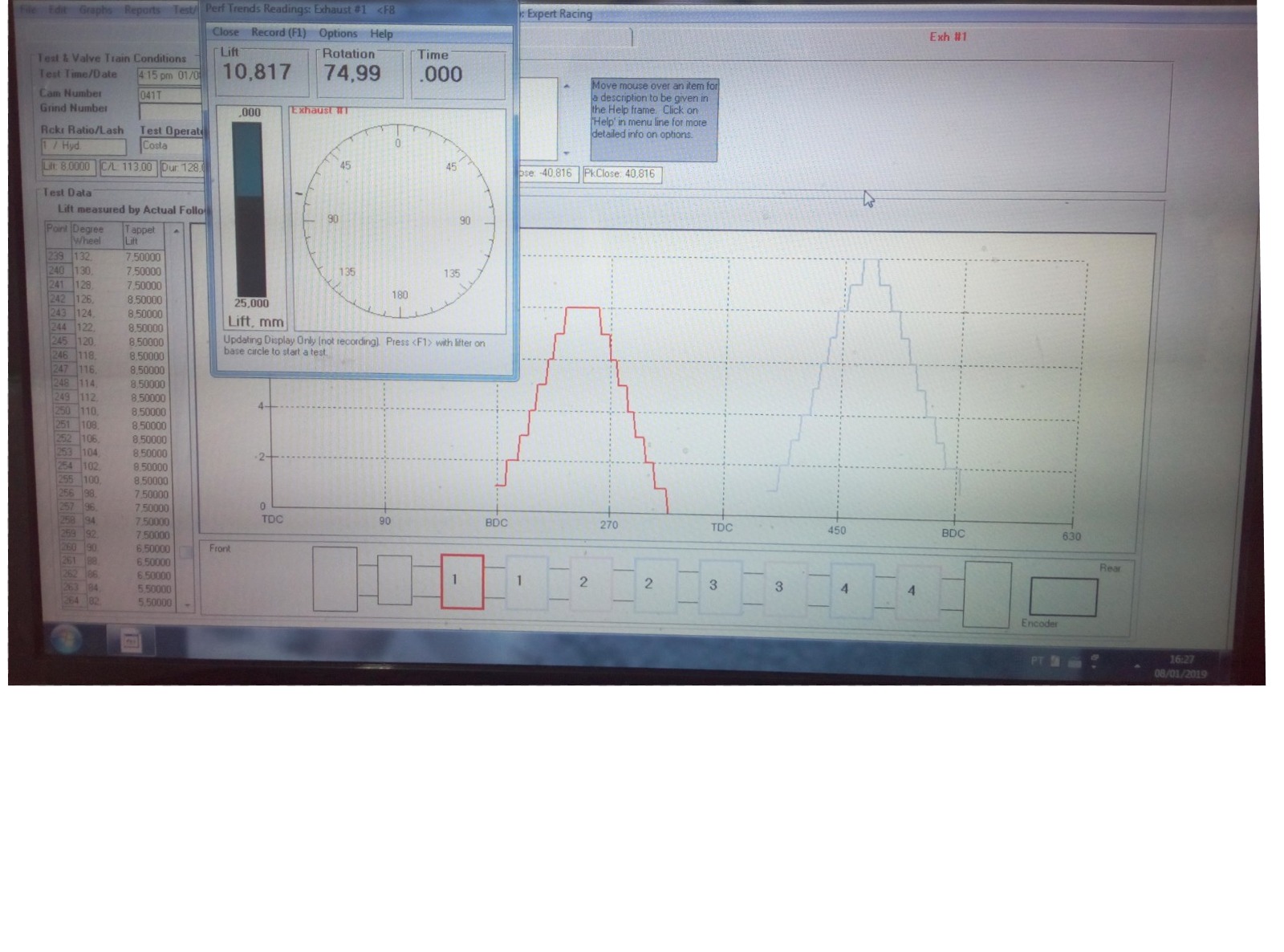Click the test data table scrollbar thumb
Screen dimensions: 1284x952
tap(185, 552)
